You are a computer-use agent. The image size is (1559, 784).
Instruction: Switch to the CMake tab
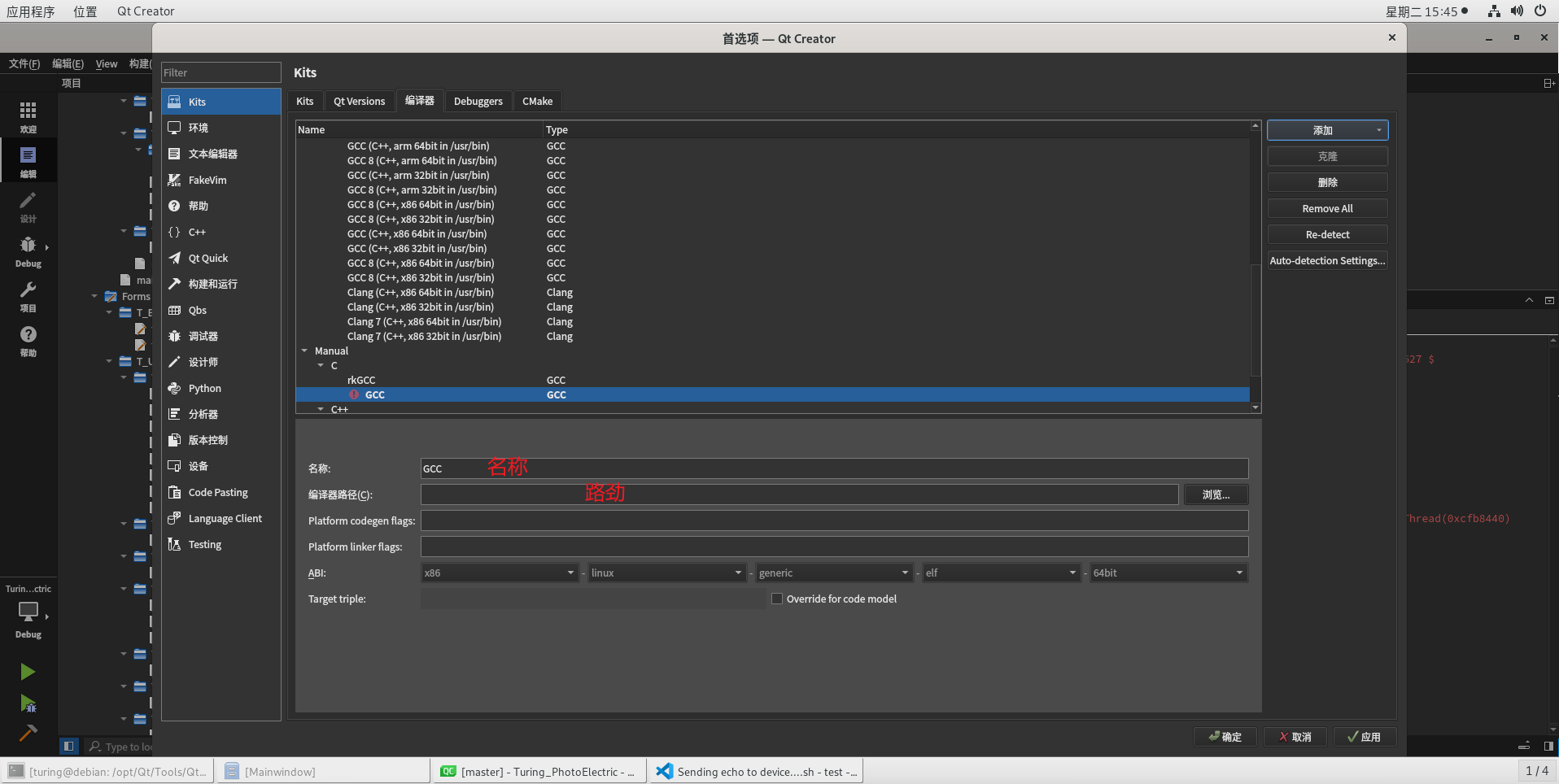(x=537, y=101)
